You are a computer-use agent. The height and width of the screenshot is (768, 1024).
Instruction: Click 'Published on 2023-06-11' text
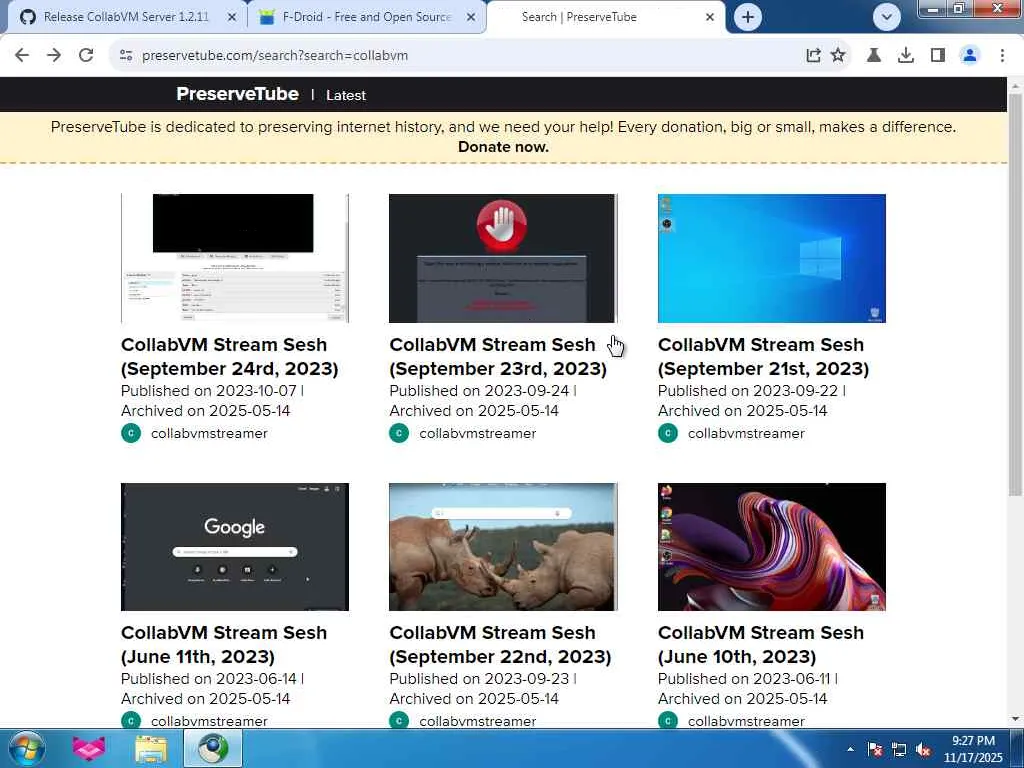pos(744,679)
